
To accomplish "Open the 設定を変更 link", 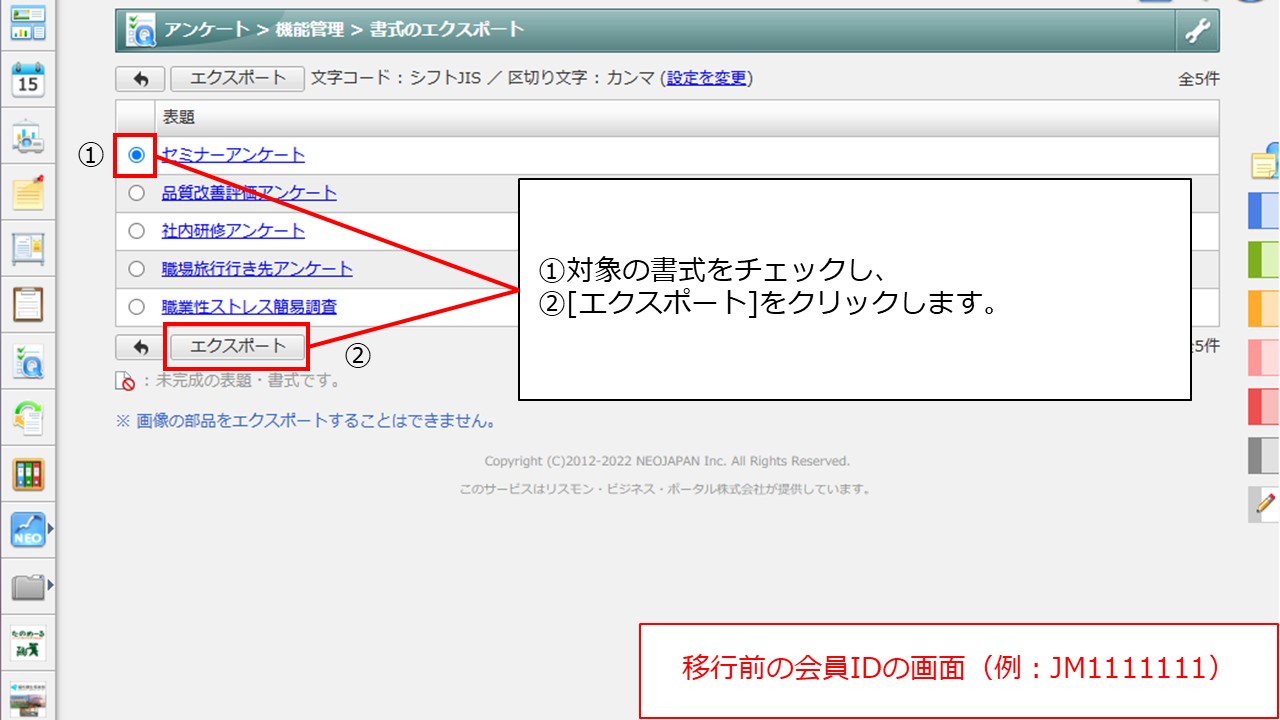I will tap(707, 78).
